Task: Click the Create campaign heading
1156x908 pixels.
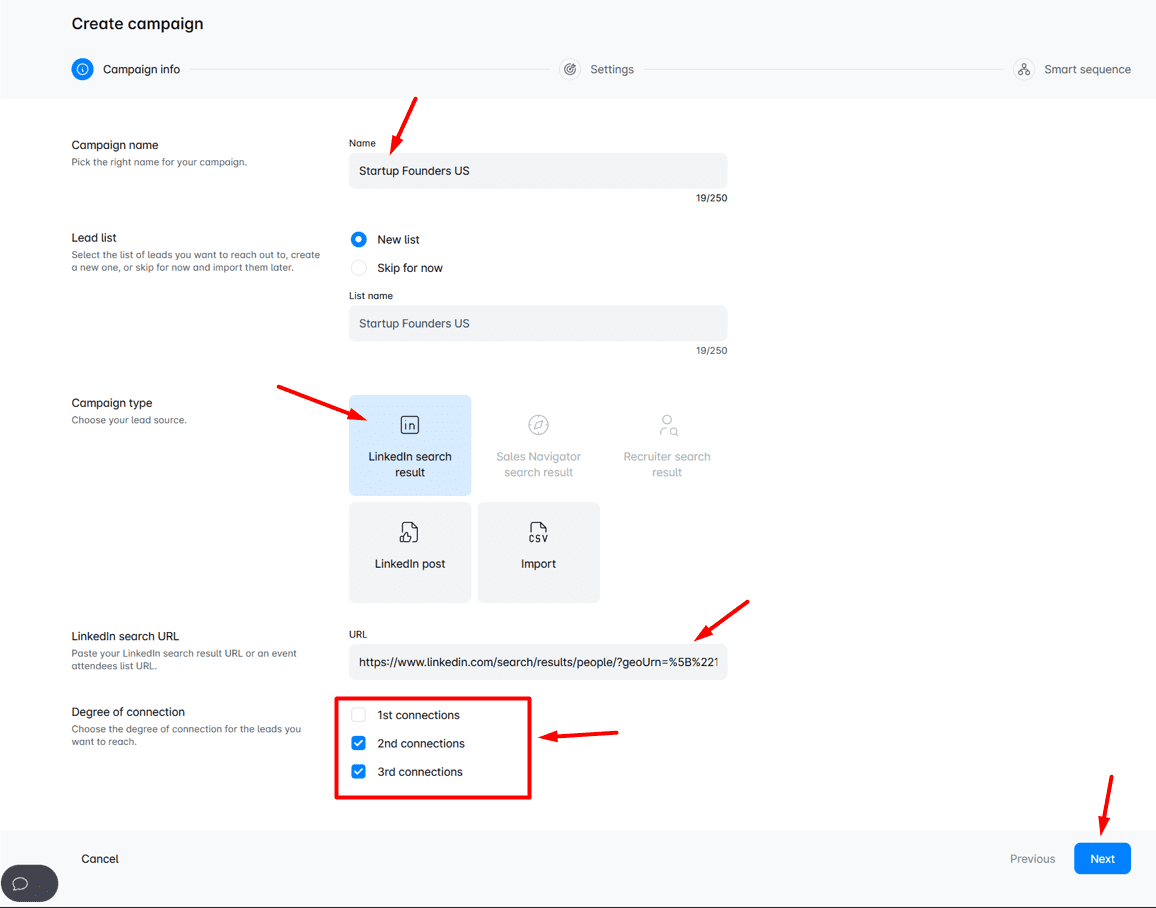Action: tap(137, 24)
